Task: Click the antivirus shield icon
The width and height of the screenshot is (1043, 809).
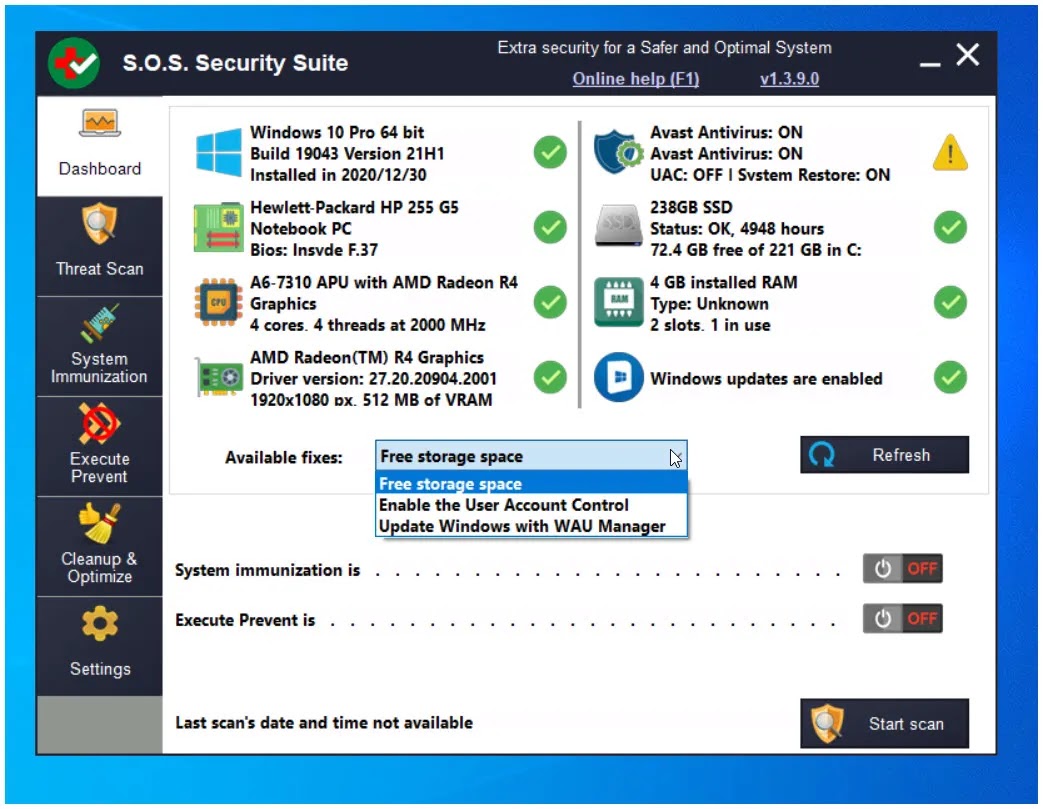Action: 619,152
